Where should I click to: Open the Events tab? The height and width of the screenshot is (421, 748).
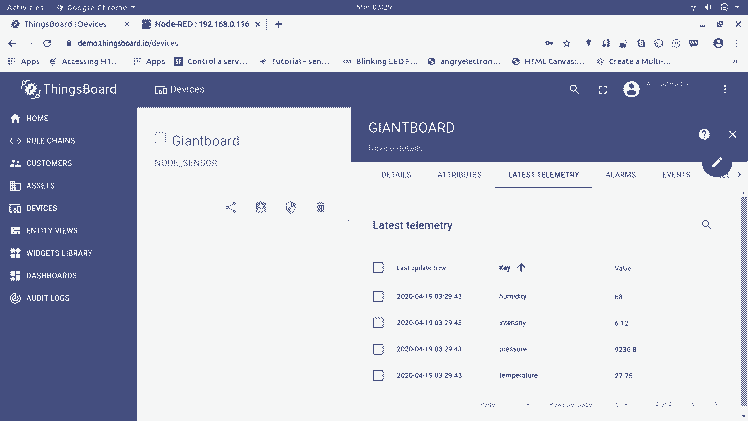(676, 175)
